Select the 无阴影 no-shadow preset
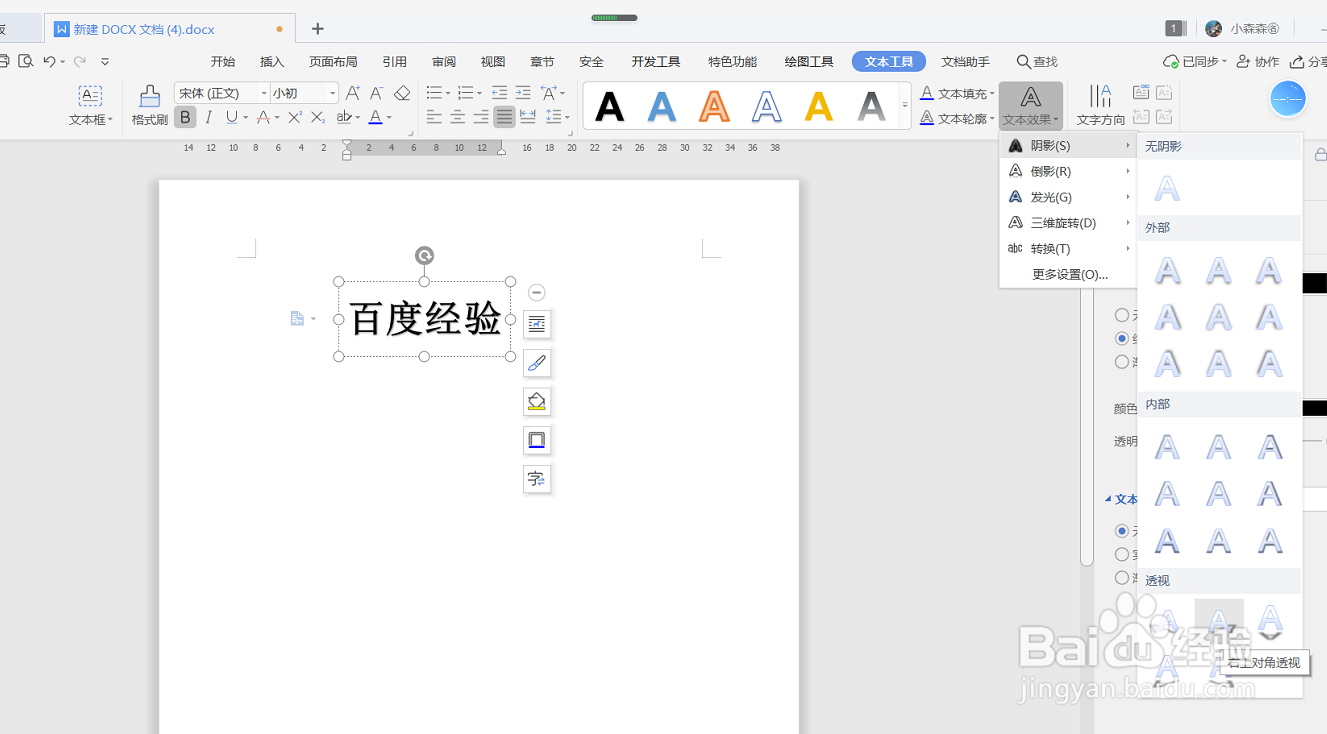This screenshot has height=734, width=1327. [x=1167, y=188]
